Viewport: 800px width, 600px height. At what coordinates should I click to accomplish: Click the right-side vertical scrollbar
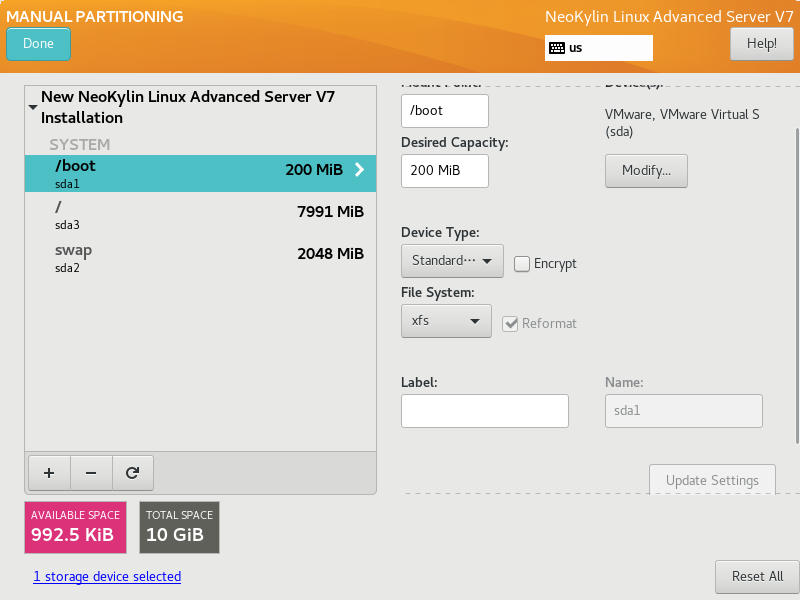tap(797, 286)
